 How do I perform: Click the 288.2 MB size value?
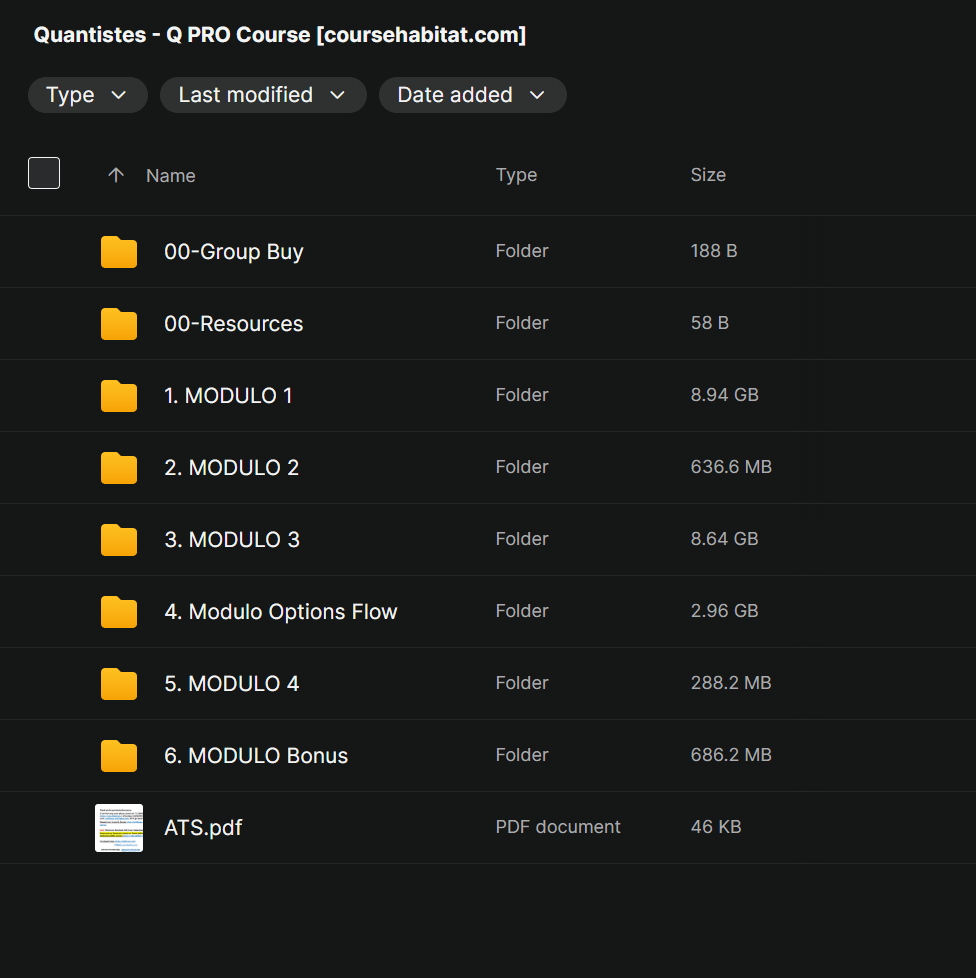(731, 683)
